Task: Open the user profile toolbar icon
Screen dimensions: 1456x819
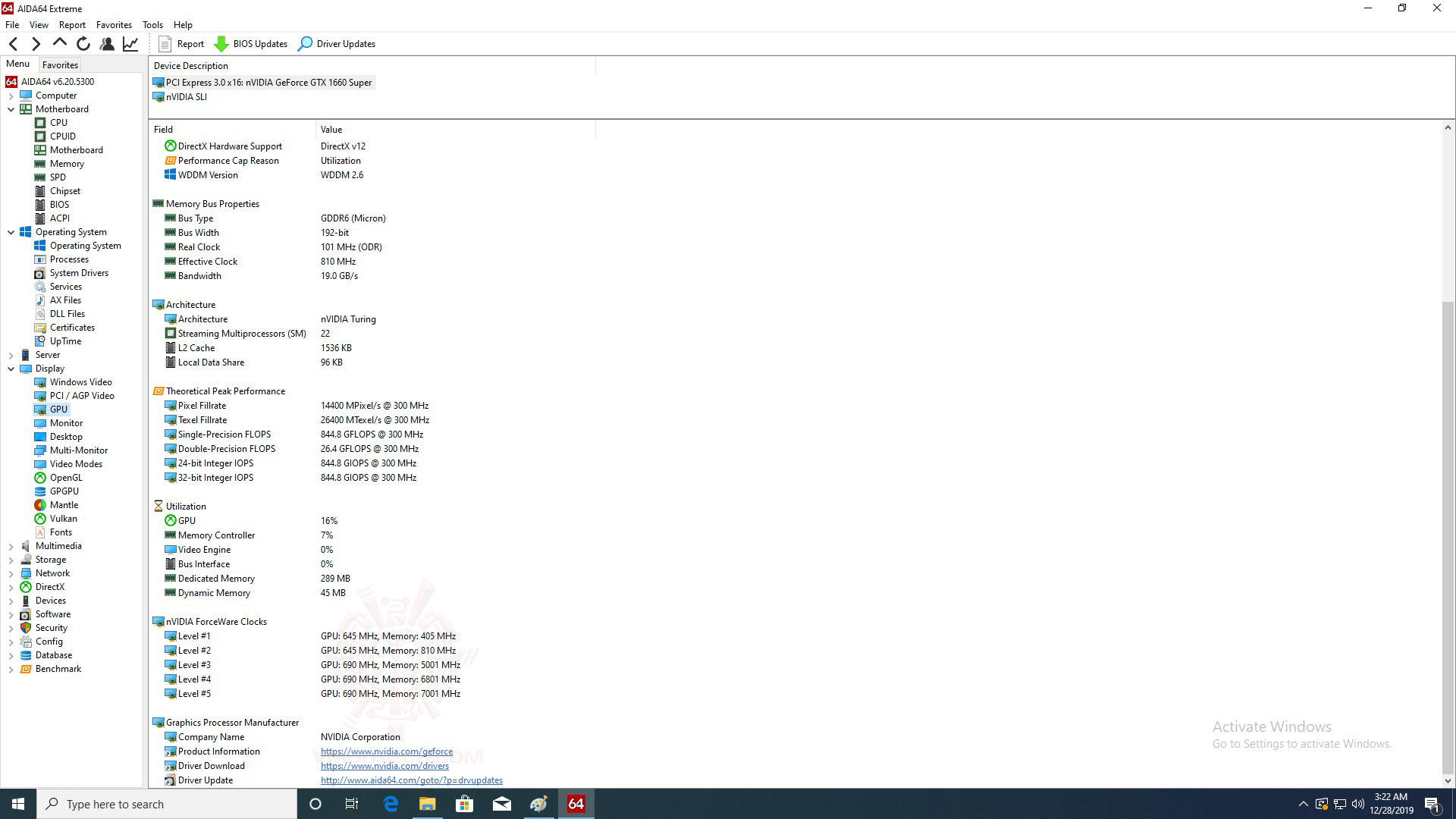Action: point(107,44)
